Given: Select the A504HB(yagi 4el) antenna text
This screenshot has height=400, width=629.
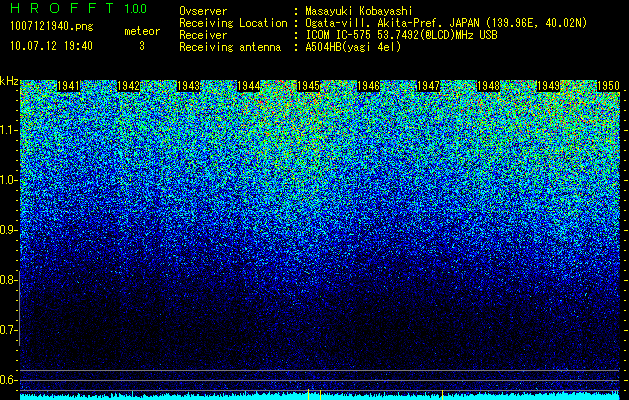Looking at the screenshot, I should [353, 47].
